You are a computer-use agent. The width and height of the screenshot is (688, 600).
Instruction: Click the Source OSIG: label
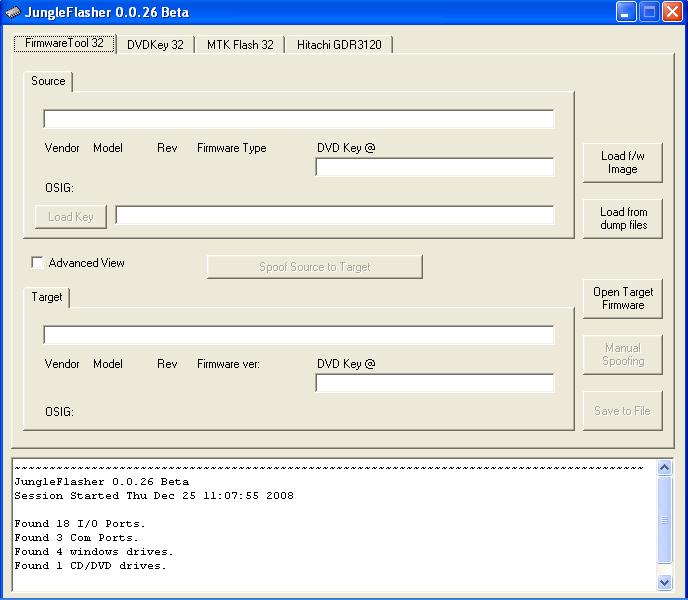coord(59,188)
